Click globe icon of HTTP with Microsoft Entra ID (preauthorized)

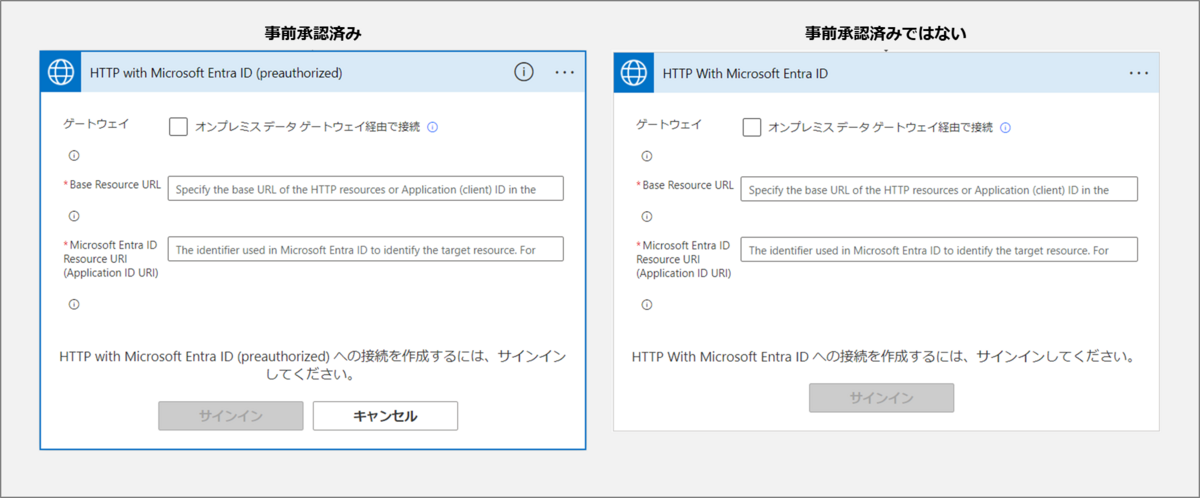(61, 72)
